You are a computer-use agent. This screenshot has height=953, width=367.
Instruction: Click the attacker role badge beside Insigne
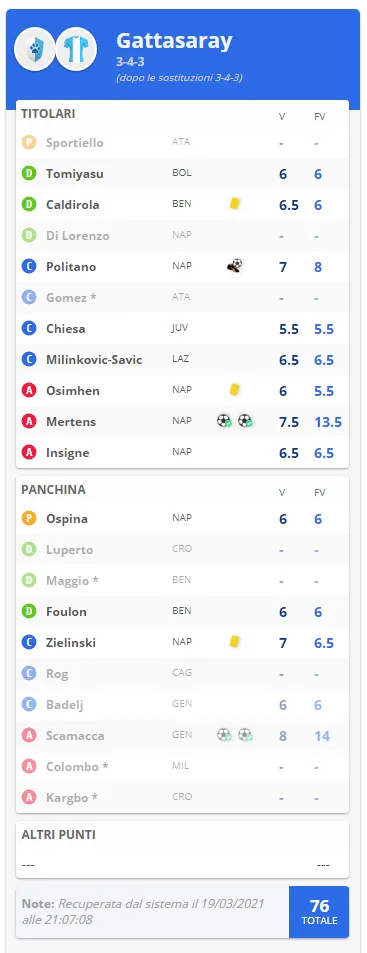[x=29, y=453]
